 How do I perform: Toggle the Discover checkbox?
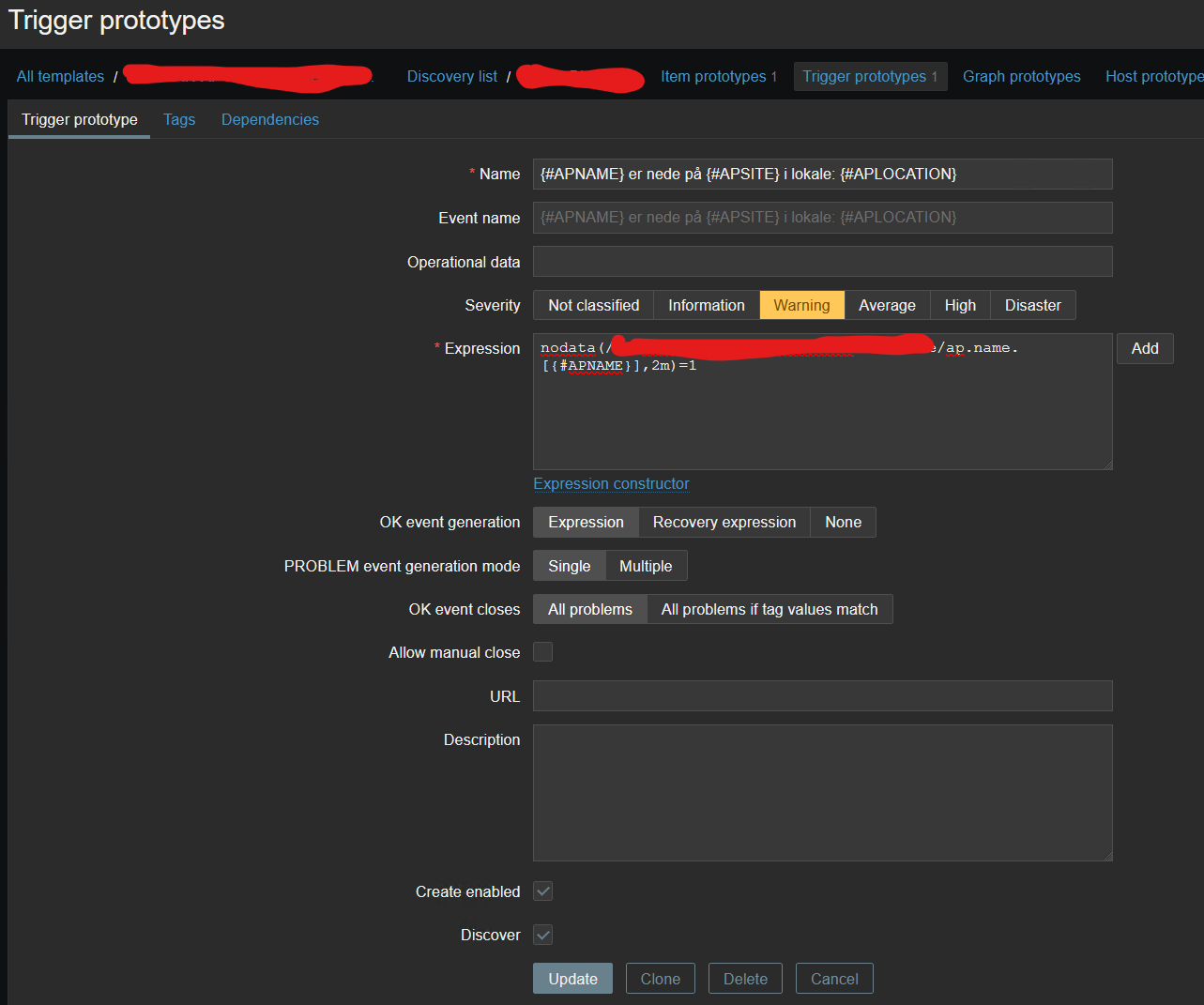(x=542, y=935)
